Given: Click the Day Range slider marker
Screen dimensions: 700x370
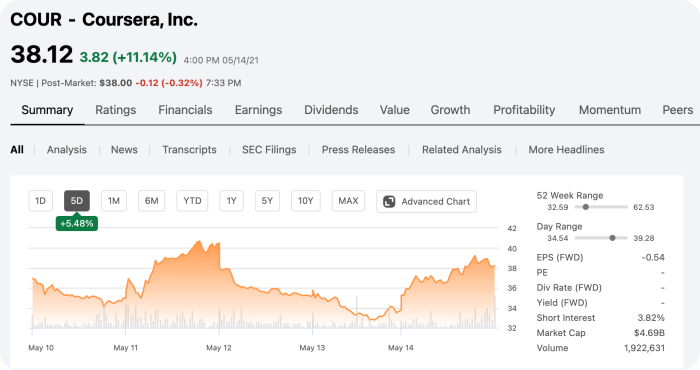Looking at the screenshot, I should [x=612, y=238].
